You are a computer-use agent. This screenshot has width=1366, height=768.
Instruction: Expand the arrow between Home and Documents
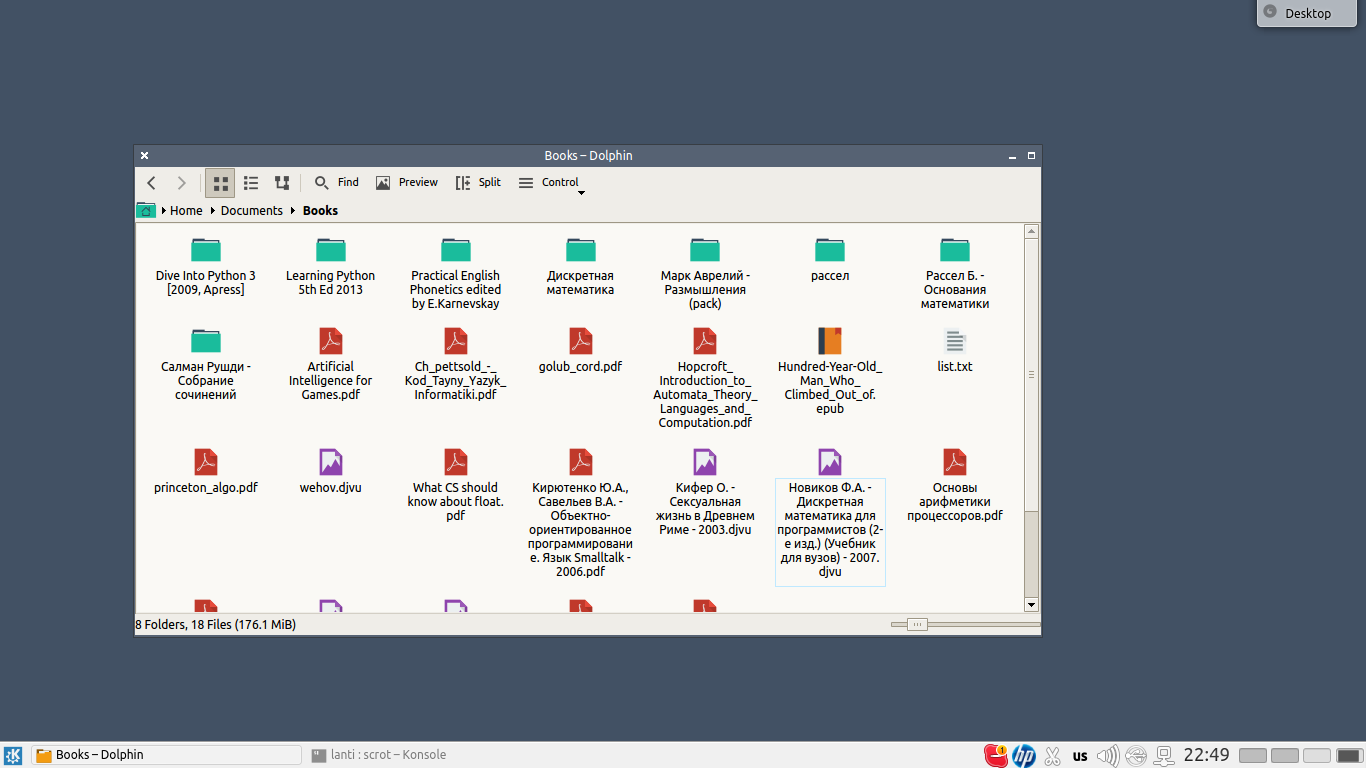(212, 211)
